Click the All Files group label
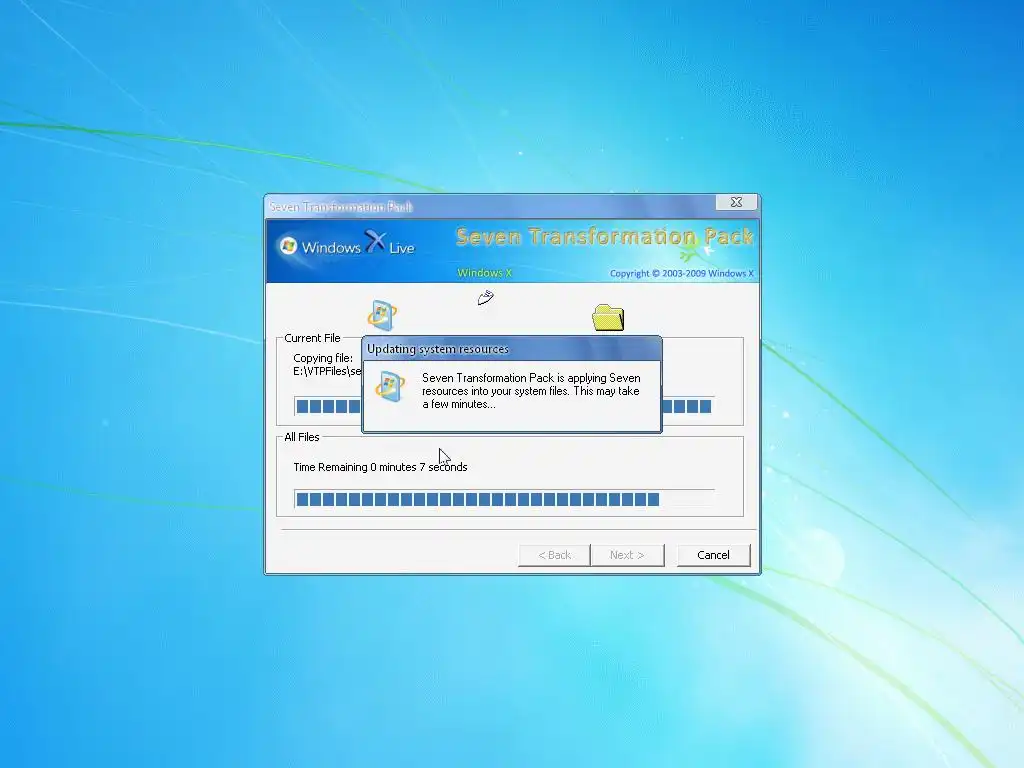 [302, 437]
